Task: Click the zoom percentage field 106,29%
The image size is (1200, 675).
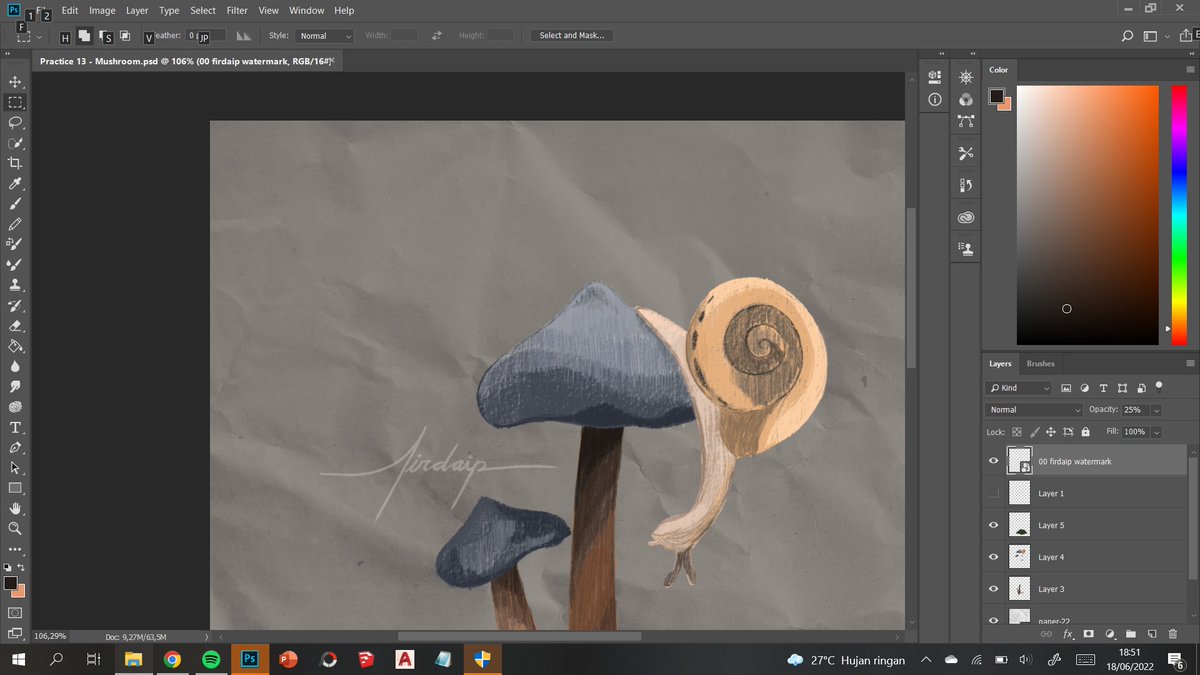Action: point(51,636)
